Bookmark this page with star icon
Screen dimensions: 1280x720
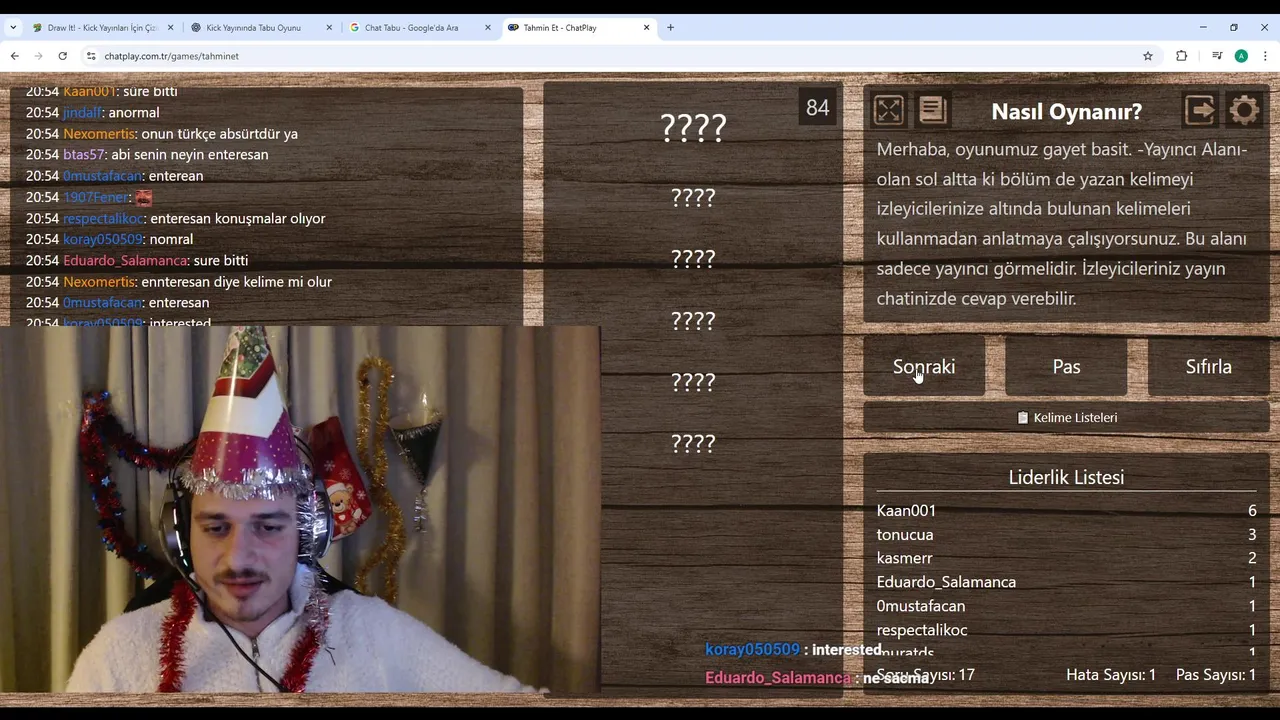[1148, 56]
